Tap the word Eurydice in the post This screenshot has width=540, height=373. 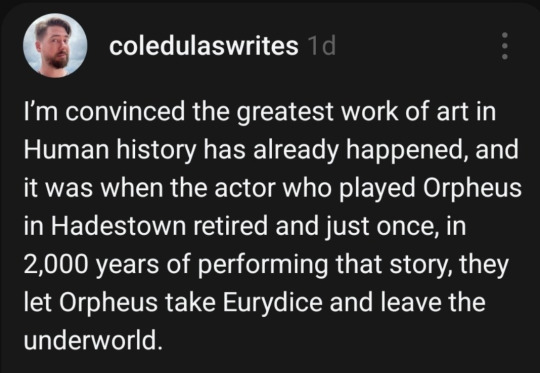coord(272,302)
